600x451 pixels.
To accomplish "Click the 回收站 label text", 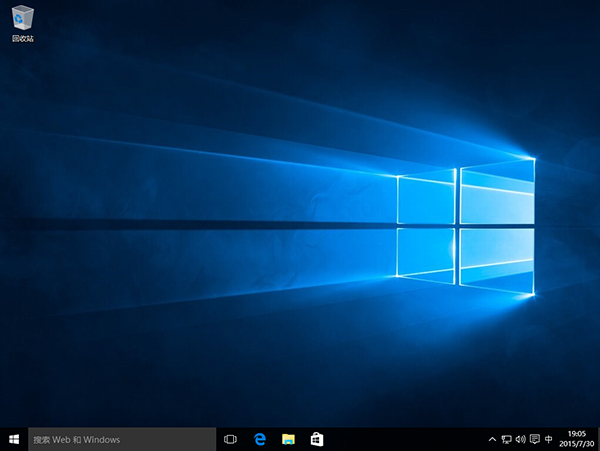I will pyautogui.click(x=21, y=39).
